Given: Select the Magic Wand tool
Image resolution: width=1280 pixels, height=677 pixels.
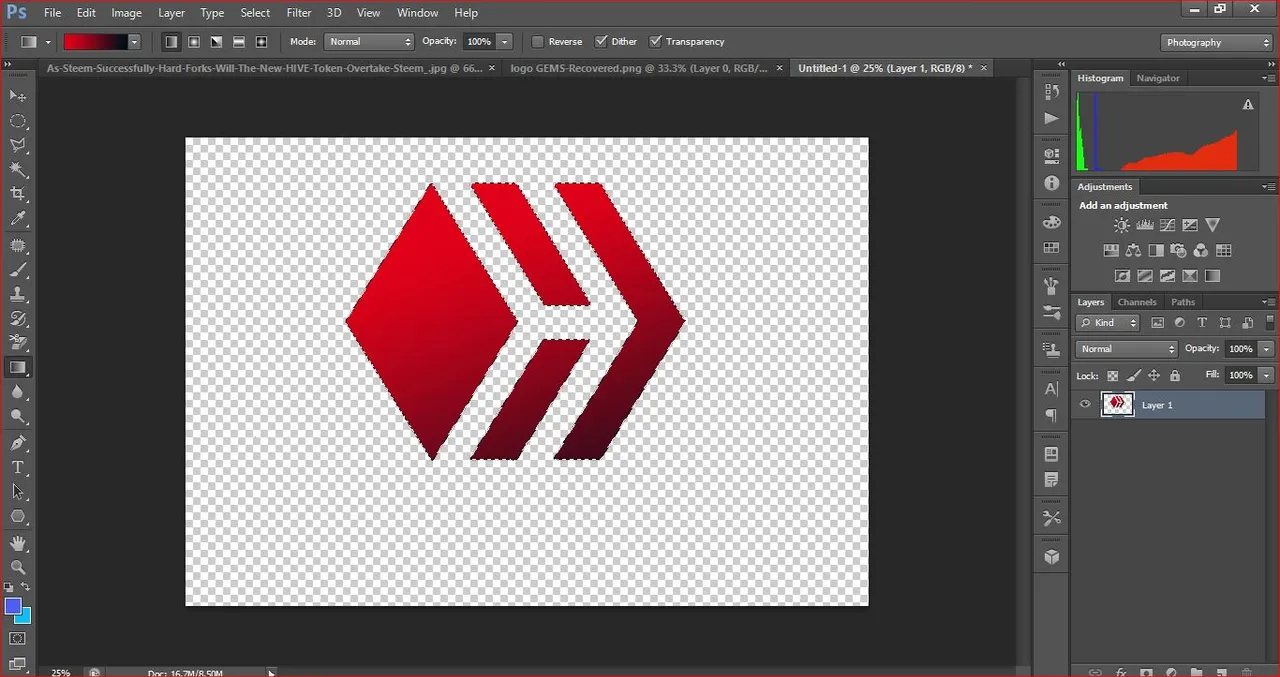Looking at the screenshot, I should pyautogui.click(x=18, y=170).
